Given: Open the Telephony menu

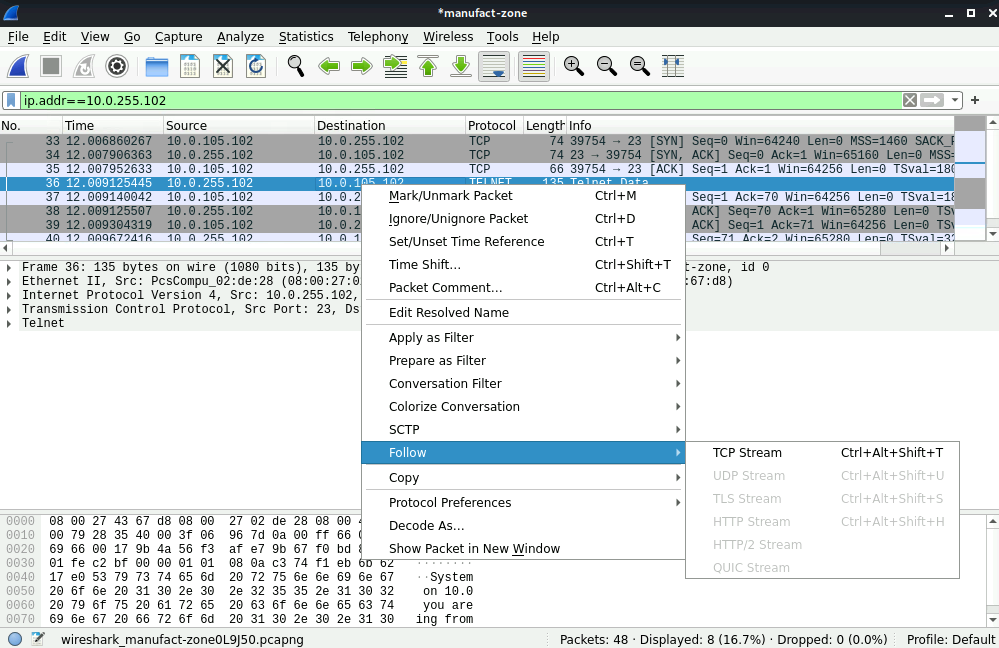Looking at the screenshot, I should [378, 37].
